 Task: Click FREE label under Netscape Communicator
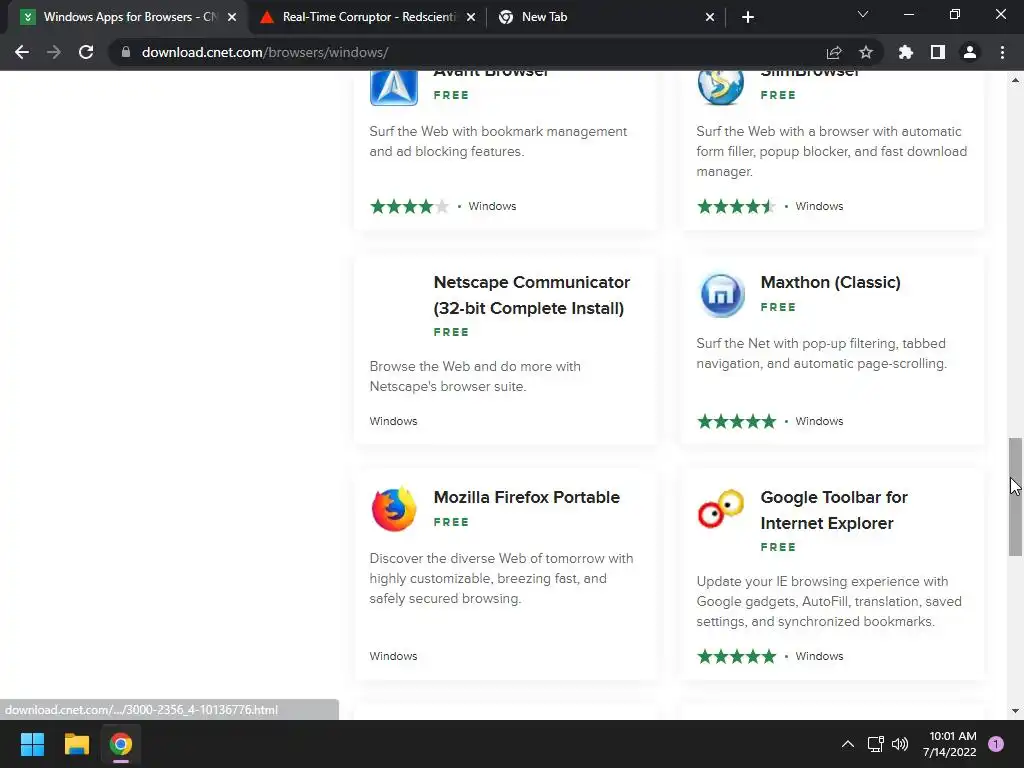coord(451,332)
